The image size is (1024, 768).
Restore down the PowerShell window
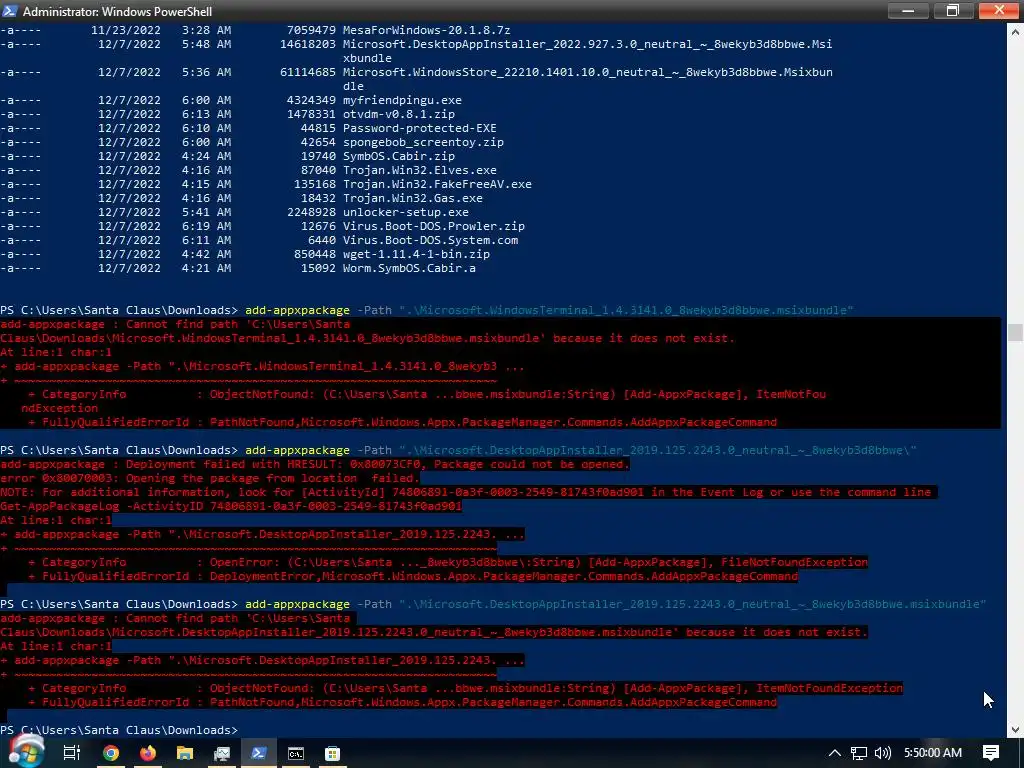point(953,10)
